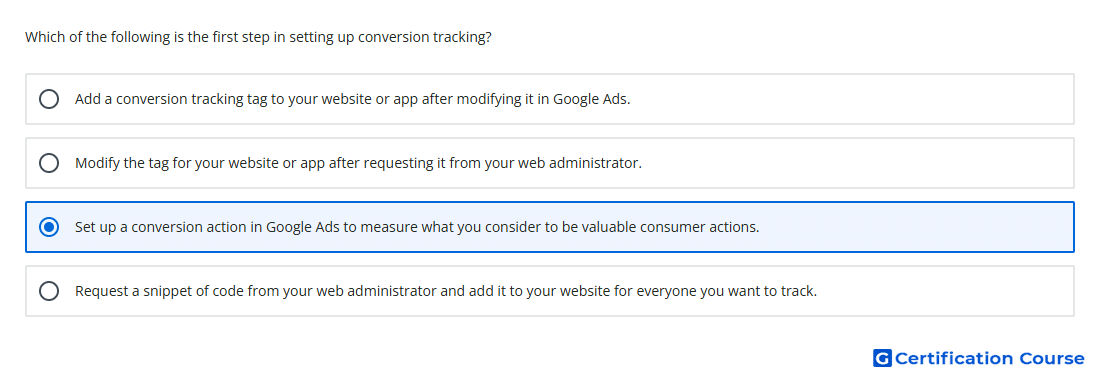Open the "Certification Course" watermark text
The width and height of the screenshot is (1100, 377).
point(989,358)
